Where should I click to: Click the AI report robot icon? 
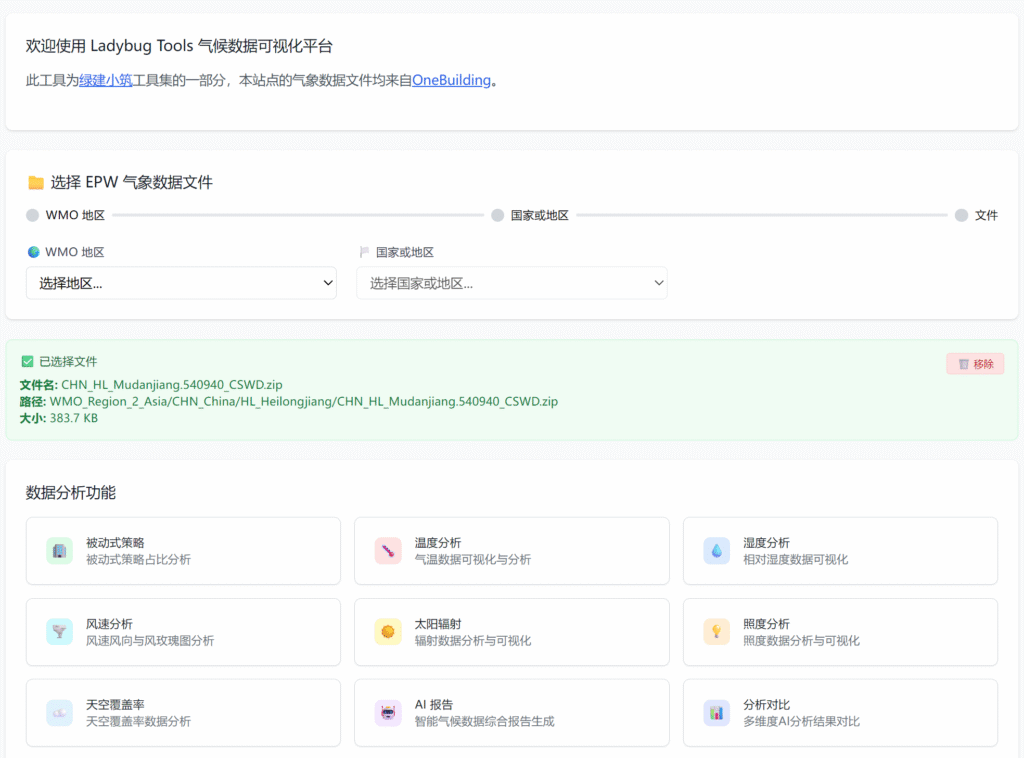click(388, 713)
